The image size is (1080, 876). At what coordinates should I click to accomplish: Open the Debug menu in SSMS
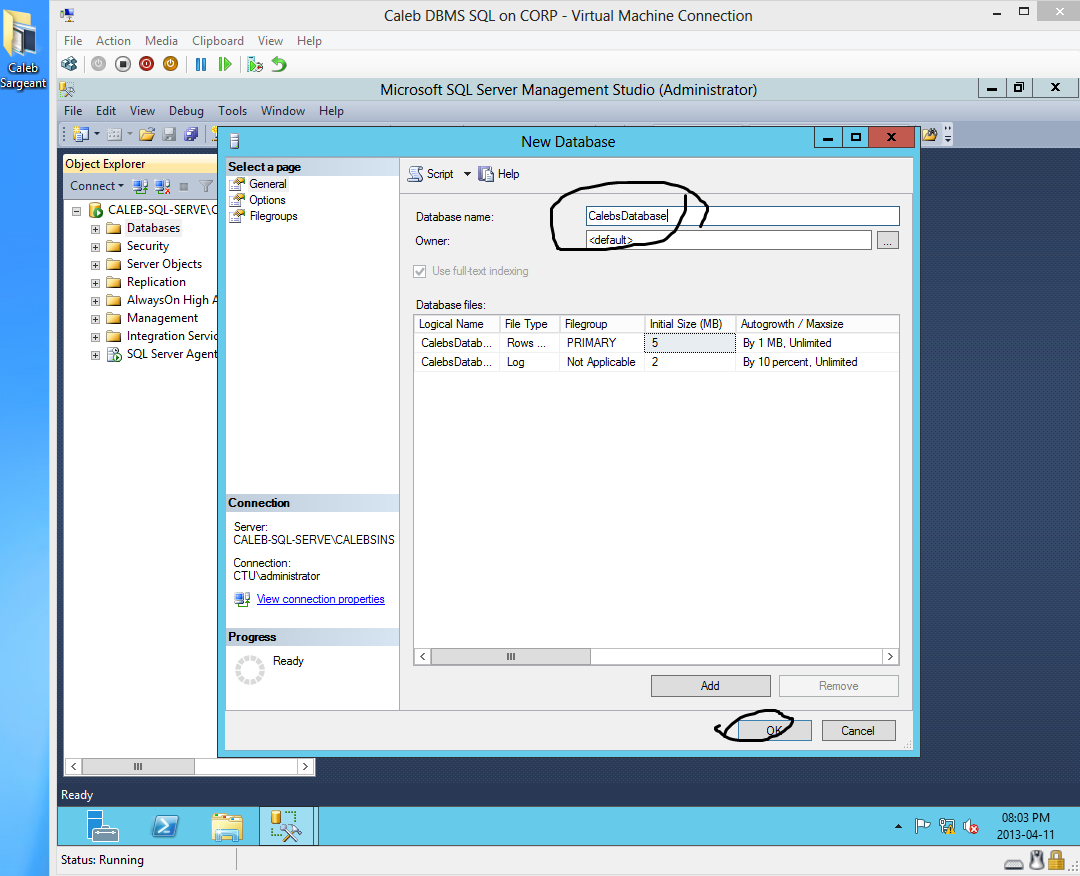click(186, 111)
